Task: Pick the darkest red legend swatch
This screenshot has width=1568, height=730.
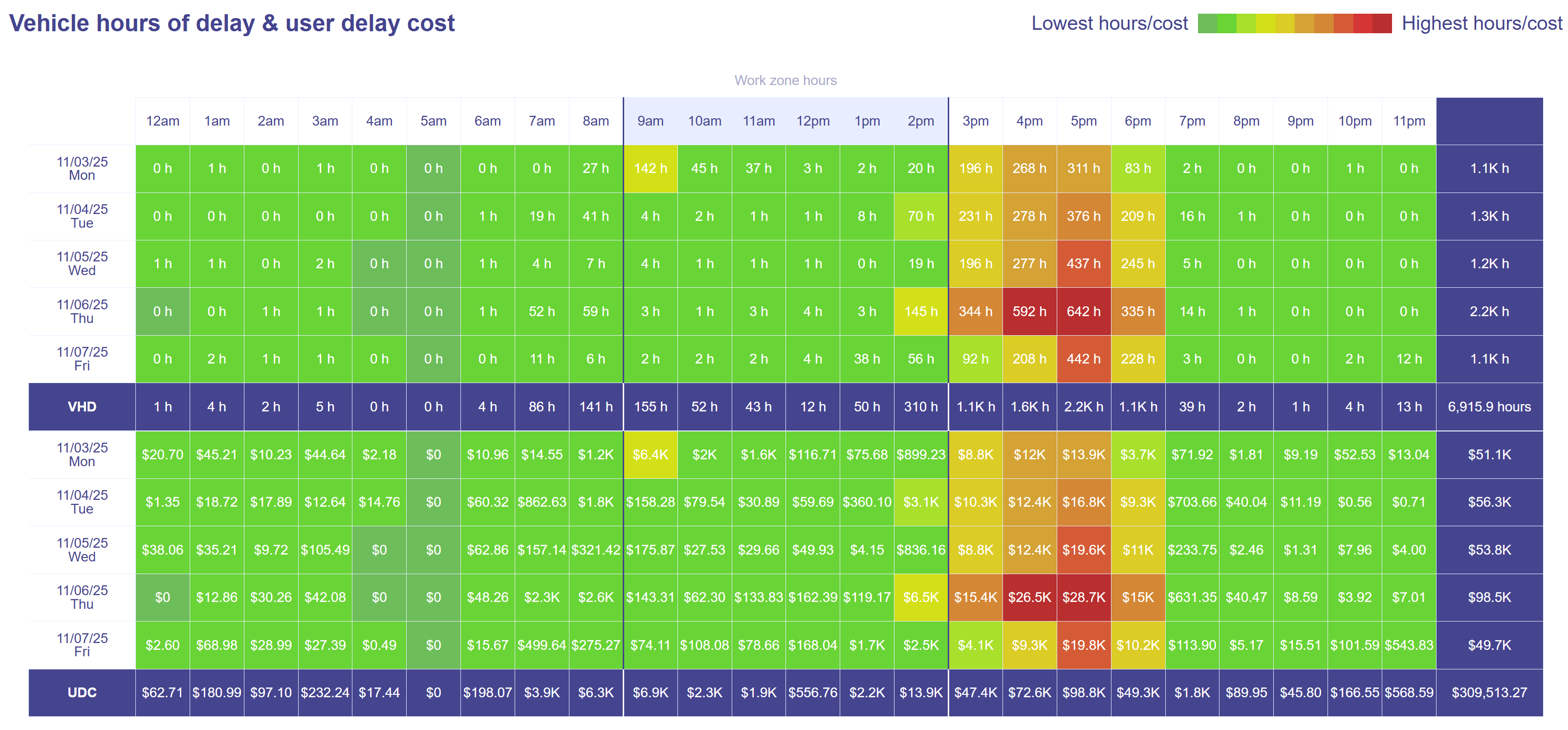Action: (x=1382, y=23)
